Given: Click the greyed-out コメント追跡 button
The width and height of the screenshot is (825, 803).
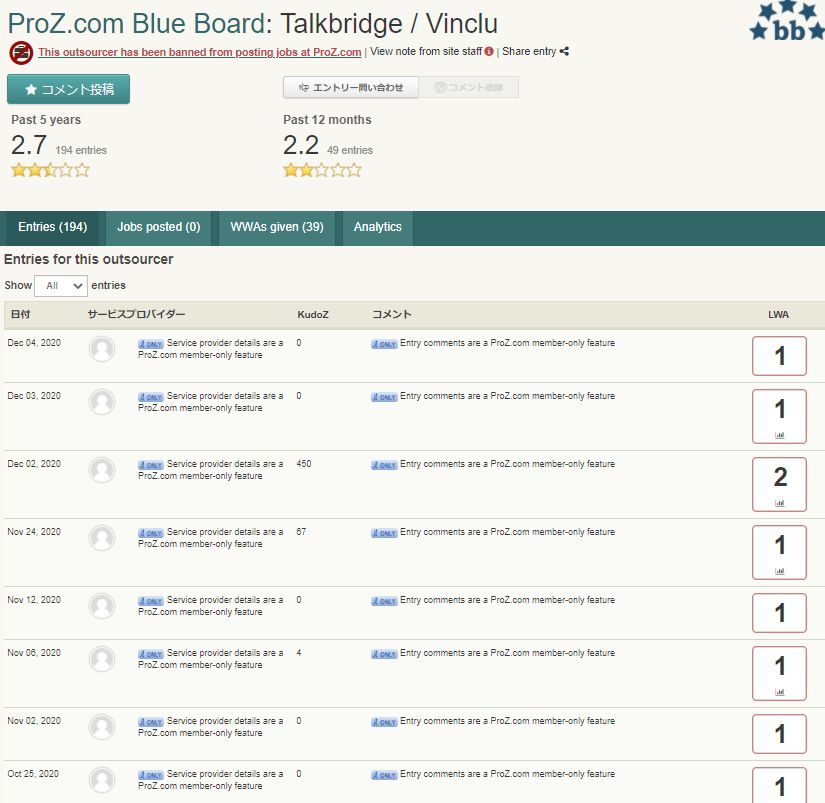Looking at the screenshot, I should pos(468,87).
